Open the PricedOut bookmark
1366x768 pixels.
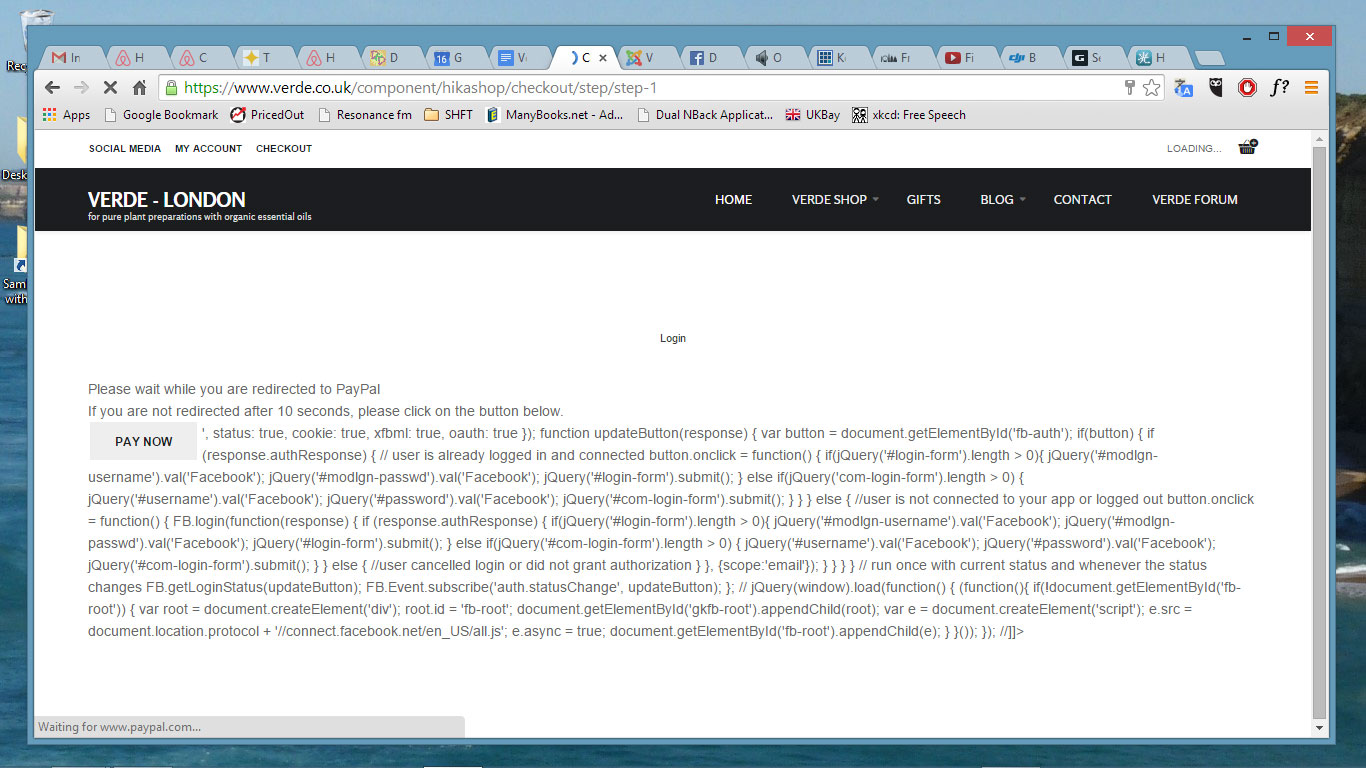(x=267, y=115)
